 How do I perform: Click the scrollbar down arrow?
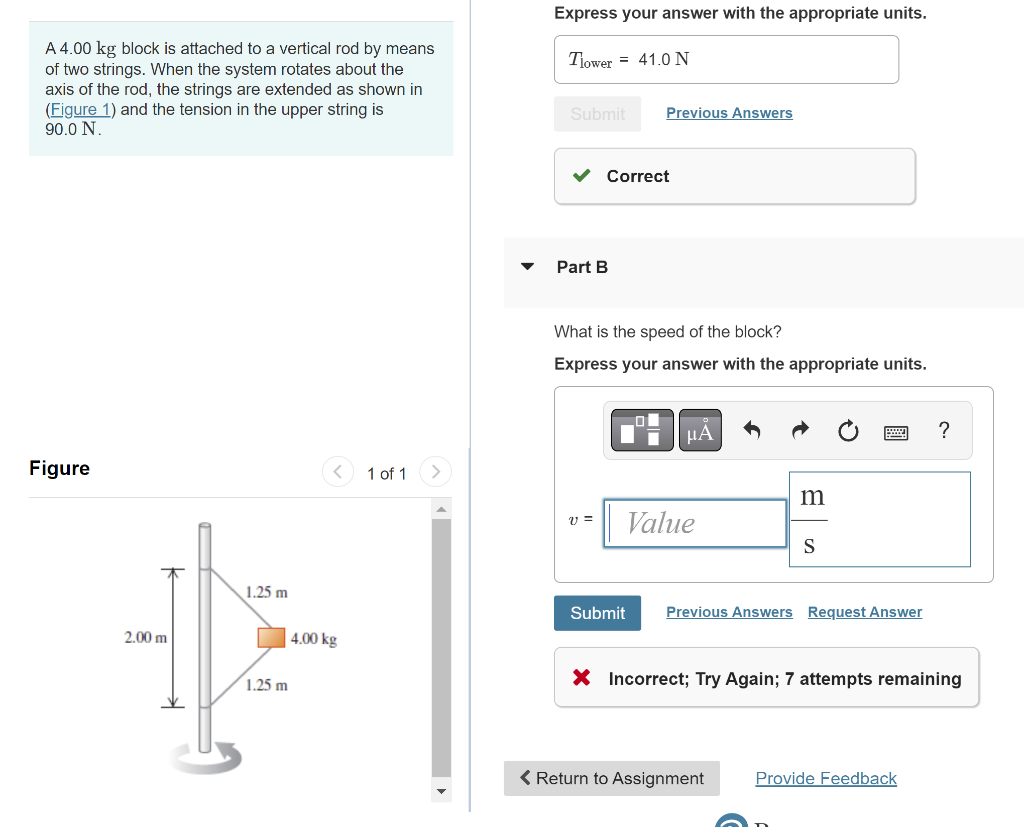point(441,790)
